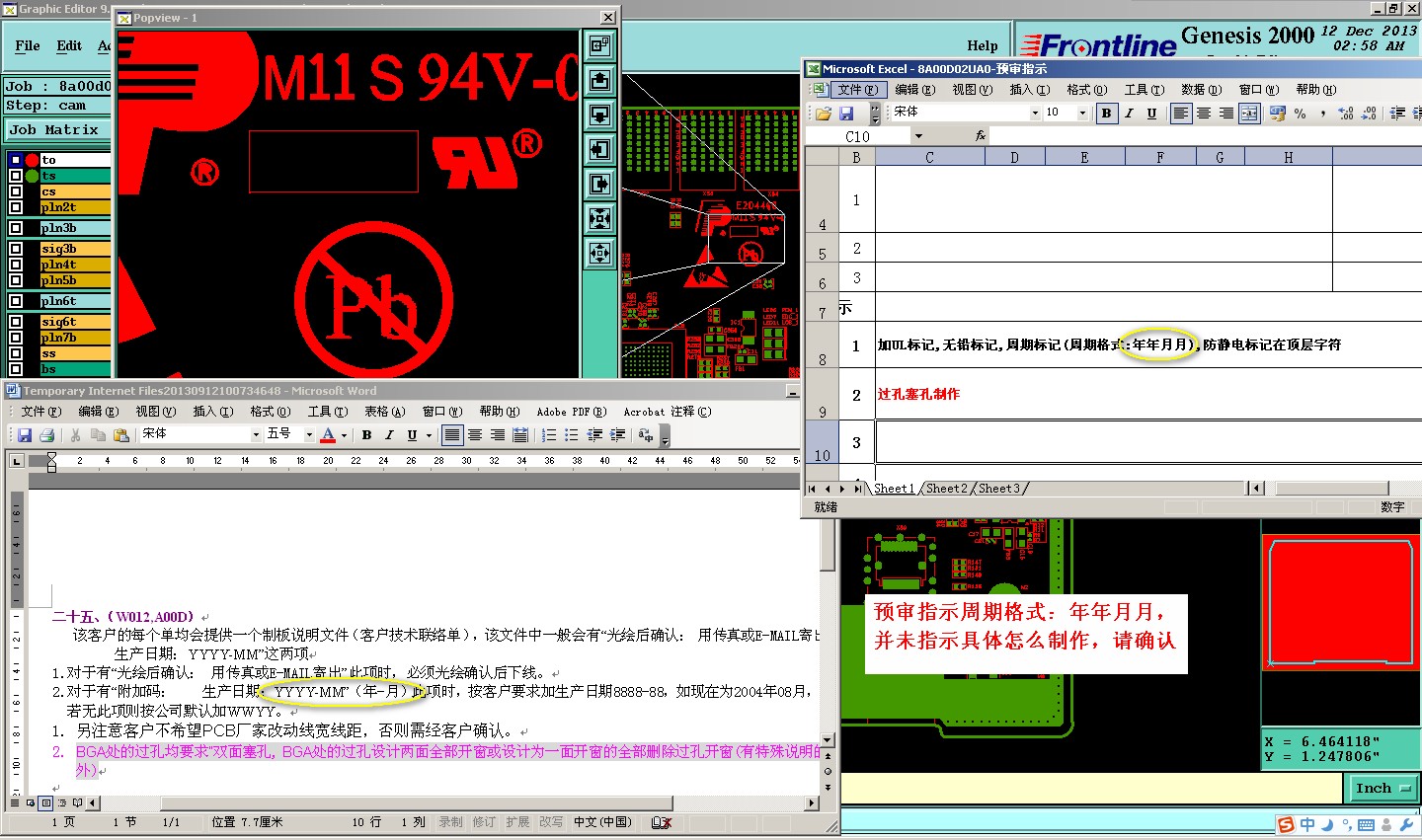Click red board overview thumbnail
Image resolution: width=1422 pixels, height=840 pixels.
[1340, 602]
